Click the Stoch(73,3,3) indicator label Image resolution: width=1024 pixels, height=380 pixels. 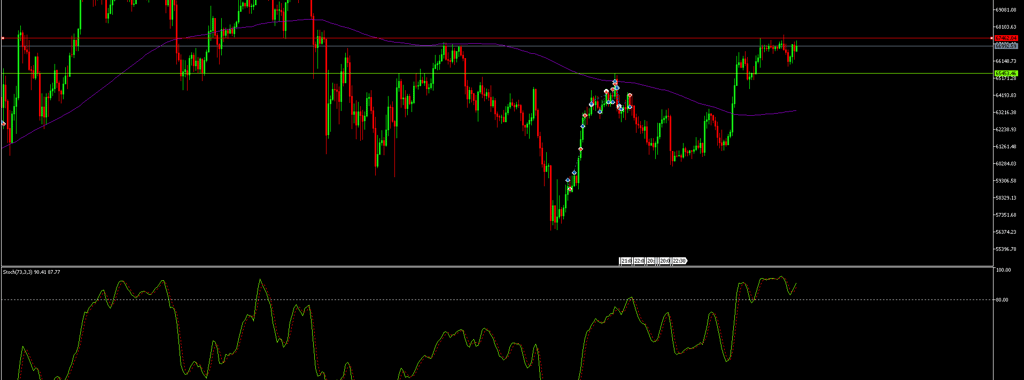[31, 271]
